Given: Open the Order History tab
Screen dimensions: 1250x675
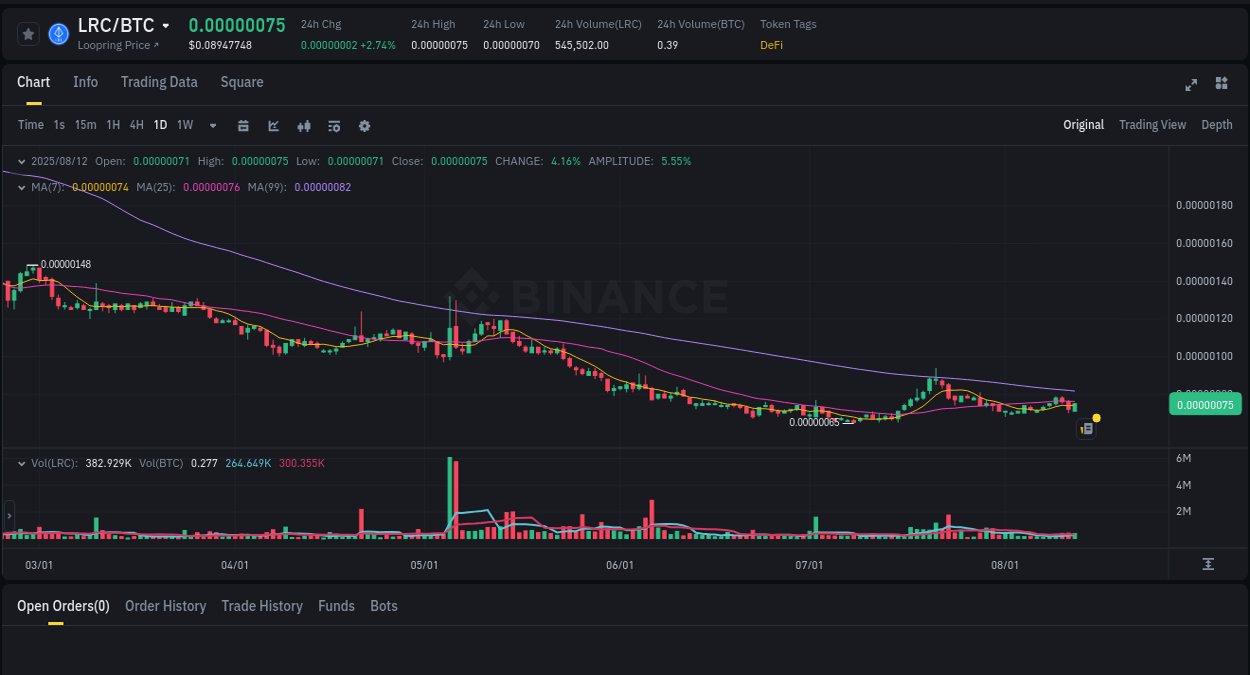Looking at the screenshot, I should (165, 606).
